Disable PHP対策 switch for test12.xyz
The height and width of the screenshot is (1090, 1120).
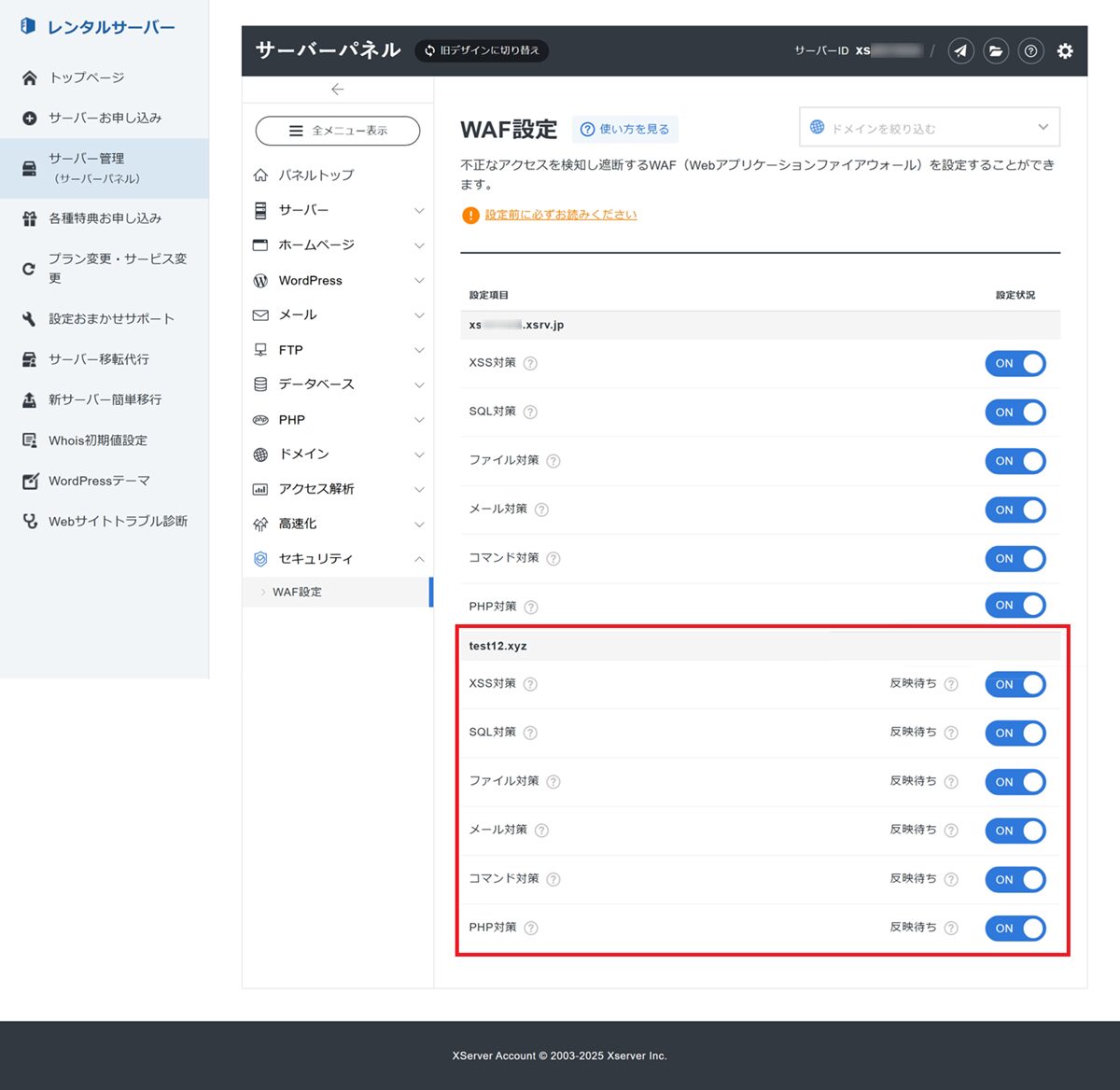point(1015,929)
